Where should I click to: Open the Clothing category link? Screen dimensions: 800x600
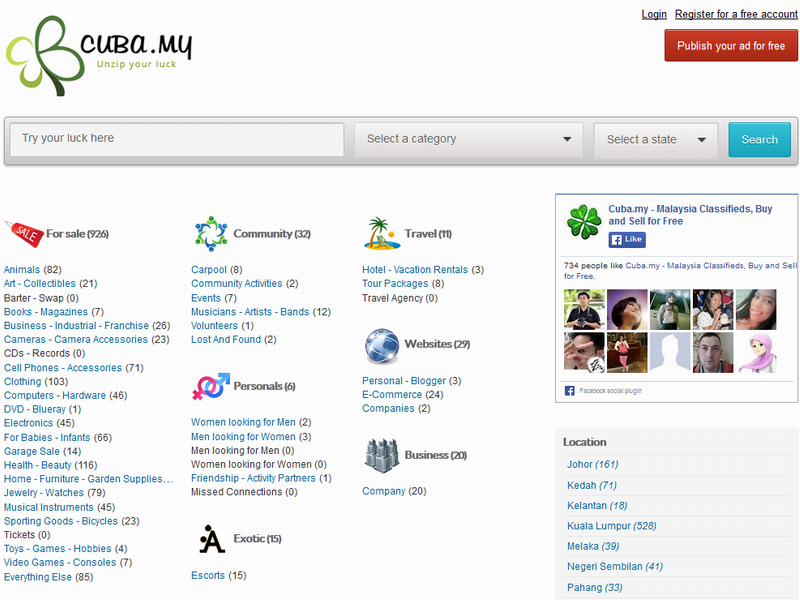[22, 382]
